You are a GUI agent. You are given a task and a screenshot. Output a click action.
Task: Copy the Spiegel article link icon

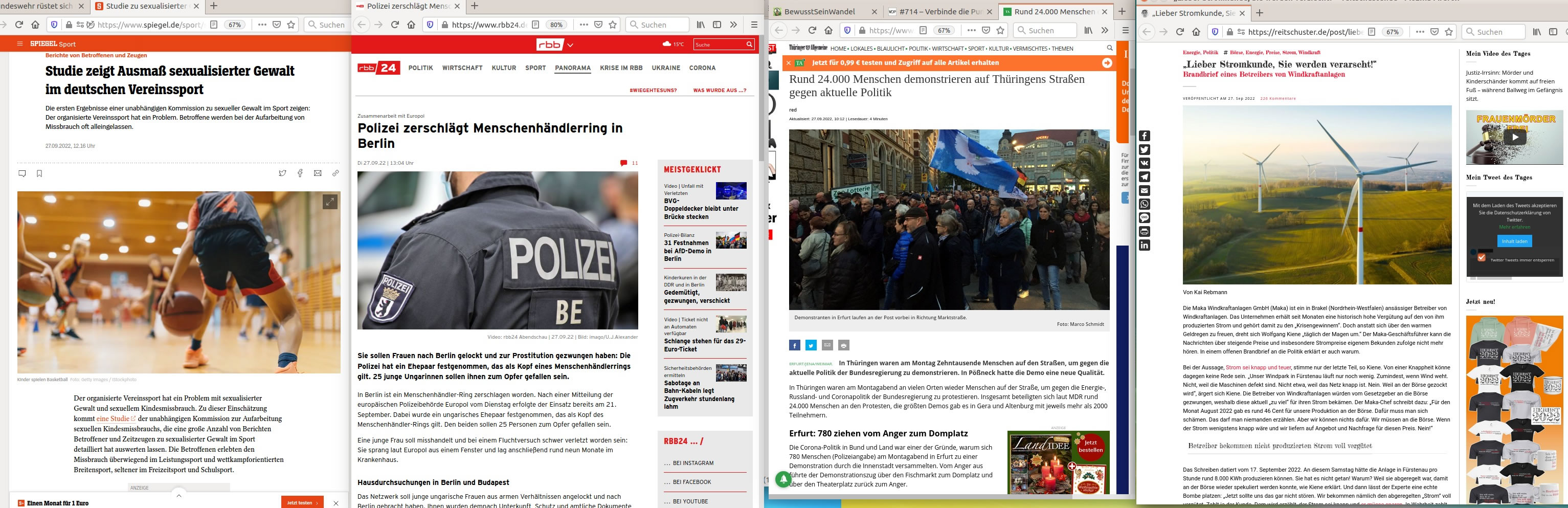335,173
